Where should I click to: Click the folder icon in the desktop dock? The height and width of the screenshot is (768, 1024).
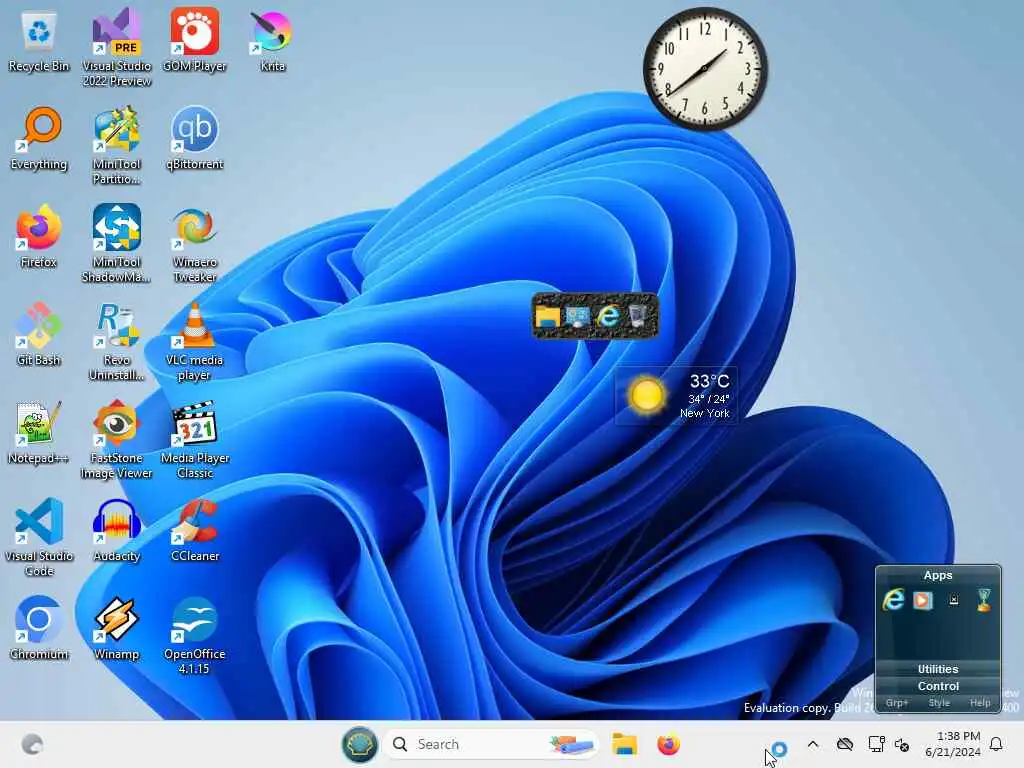547,316
